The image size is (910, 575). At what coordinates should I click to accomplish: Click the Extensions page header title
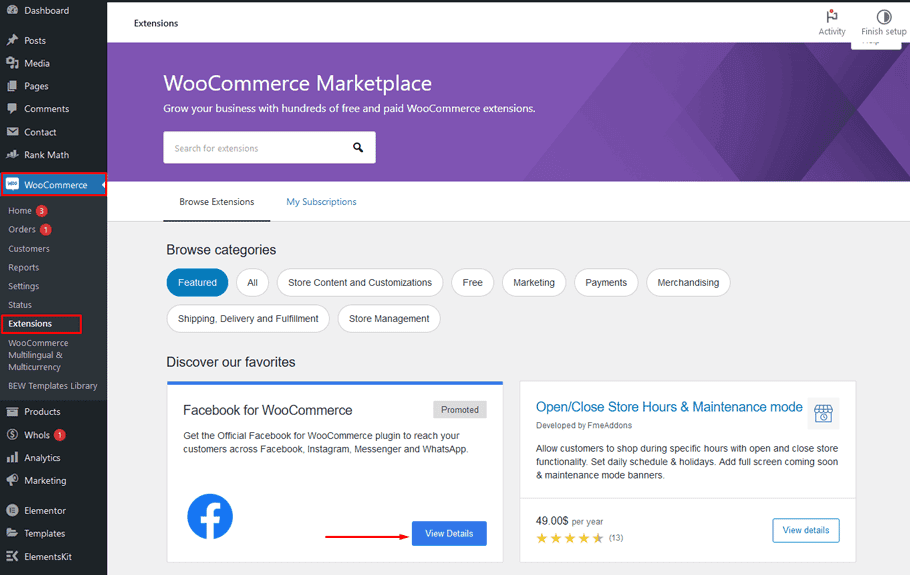click(x=156, y=23)
